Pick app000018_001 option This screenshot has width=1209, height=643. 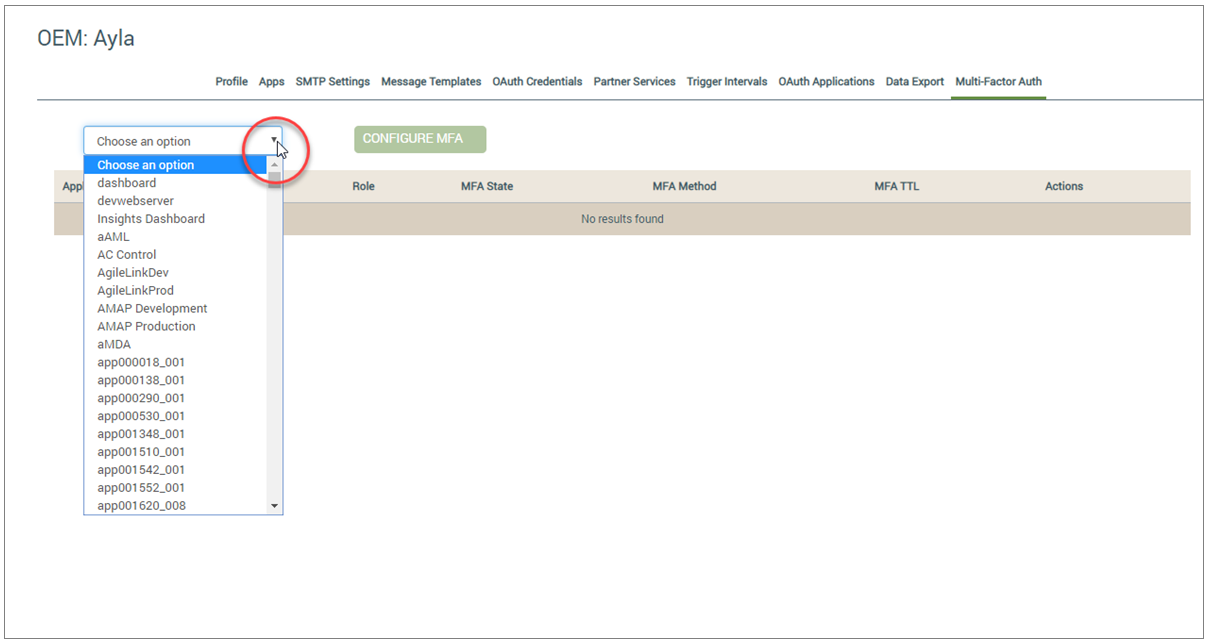pos(175,362)
